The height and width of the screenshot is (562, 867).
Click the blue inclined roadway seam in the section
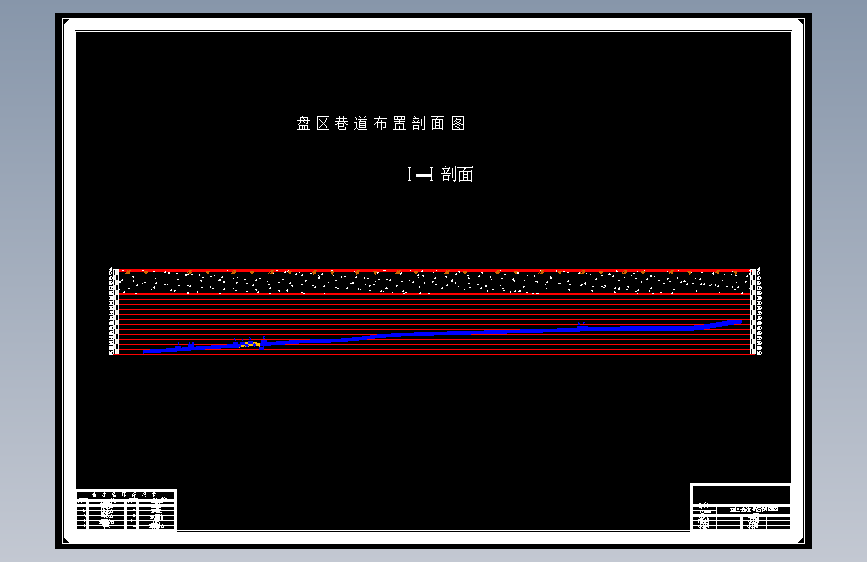(x=442, y=334)
